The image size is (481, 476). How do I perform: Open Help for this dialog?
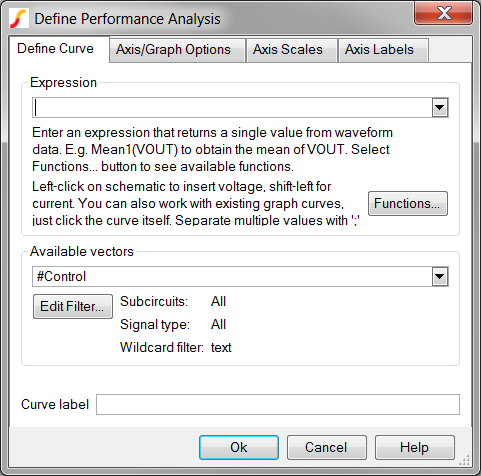click(415, 447)
